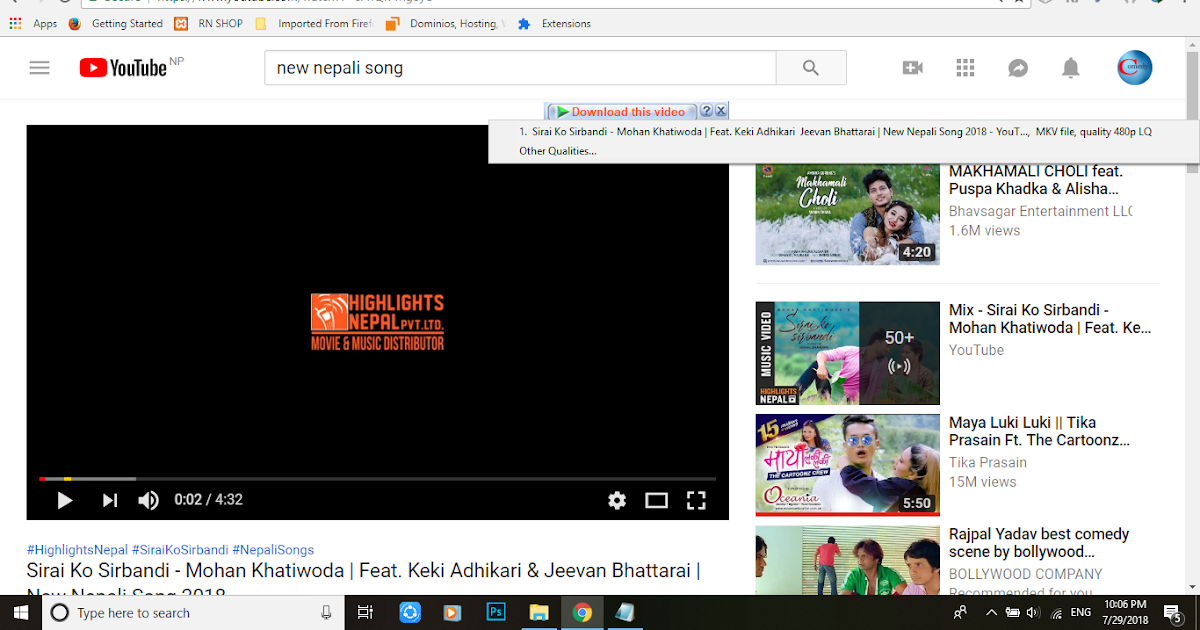Open Task View on the taskbar
Screen dimensions: 1200x630
[365, 613]
